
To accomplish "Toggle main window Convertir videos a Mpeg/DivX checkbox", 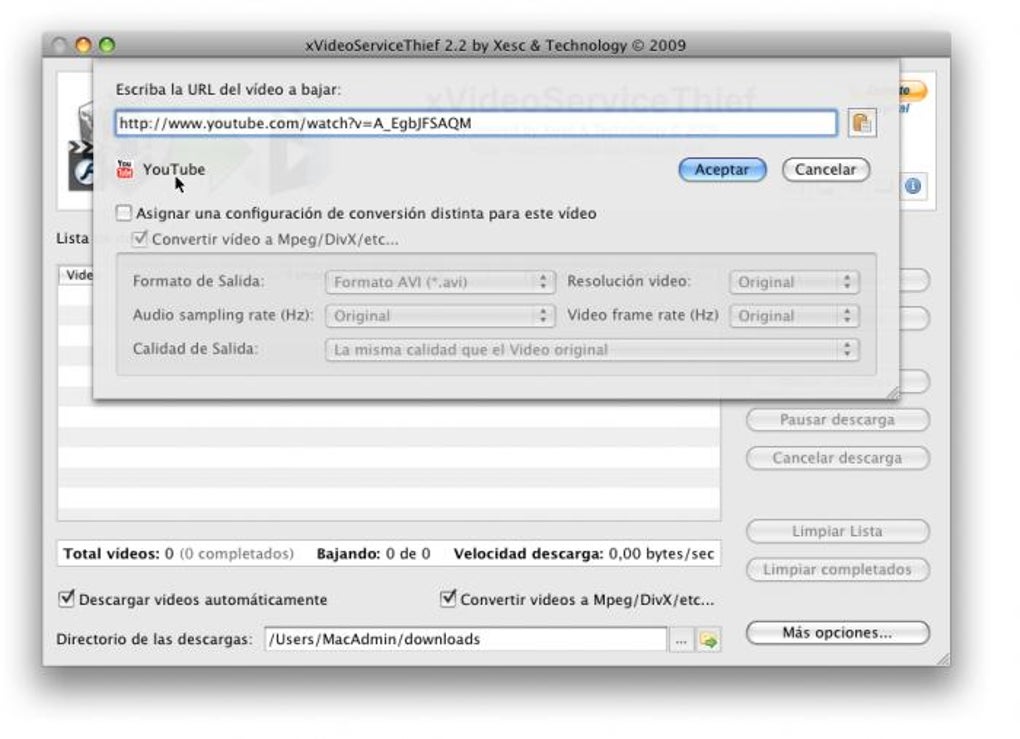I will tap(448, 598).
